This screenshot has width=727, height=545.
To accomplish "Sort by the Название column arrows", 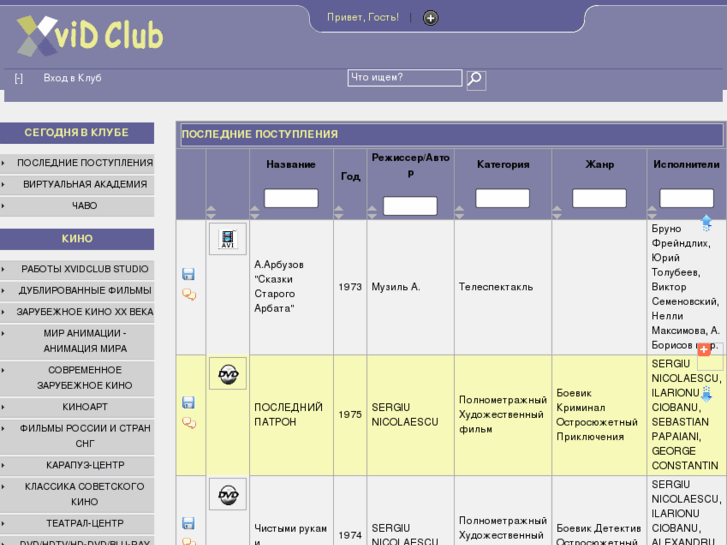I will pos(255,212).
